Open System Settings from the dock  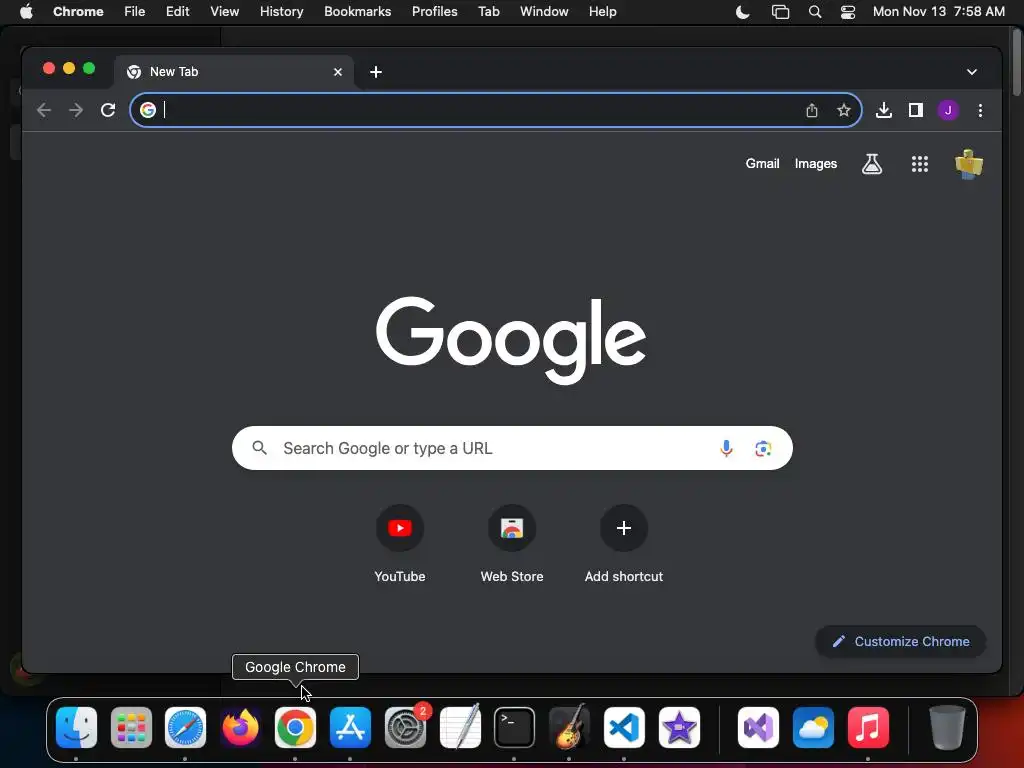tap(405, 728)
